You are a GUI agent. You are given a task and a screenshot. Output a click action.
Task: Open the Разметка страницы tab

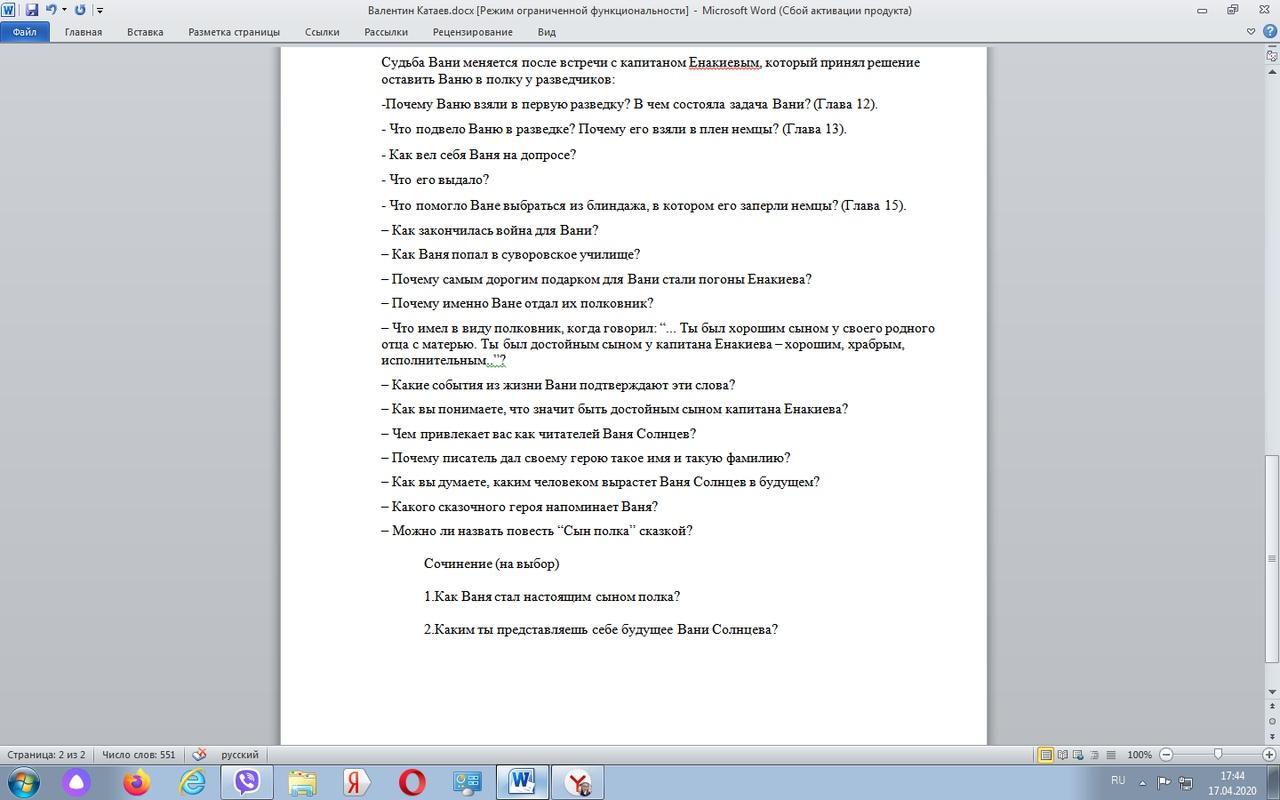234,32
